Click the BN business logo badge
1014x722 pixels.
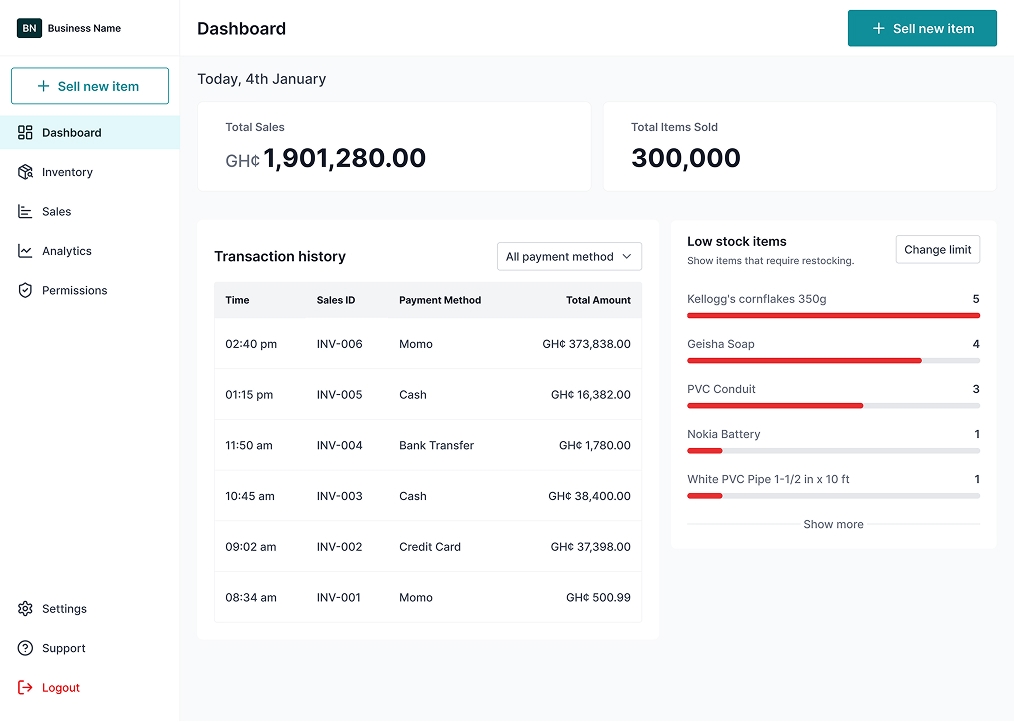(28, 28)
